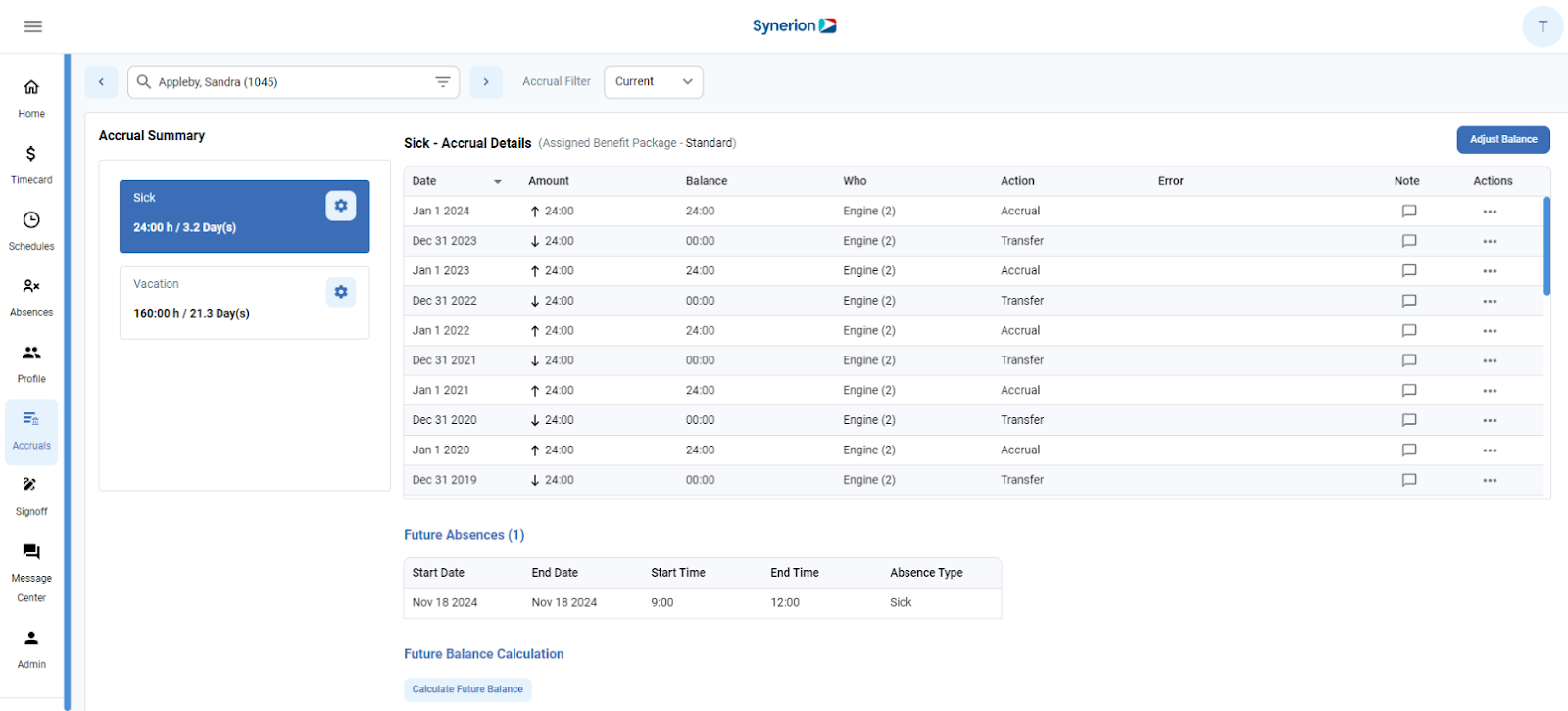1568x711 pixels.
Task: Click the Who column header
Action: (855, 181)
